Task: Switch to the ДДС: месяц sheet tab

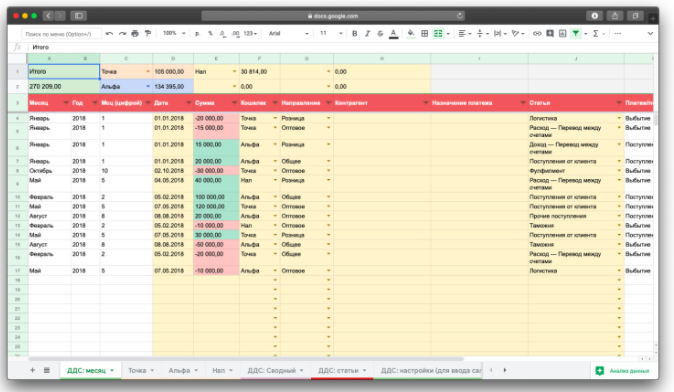Action: pos(91,371)
